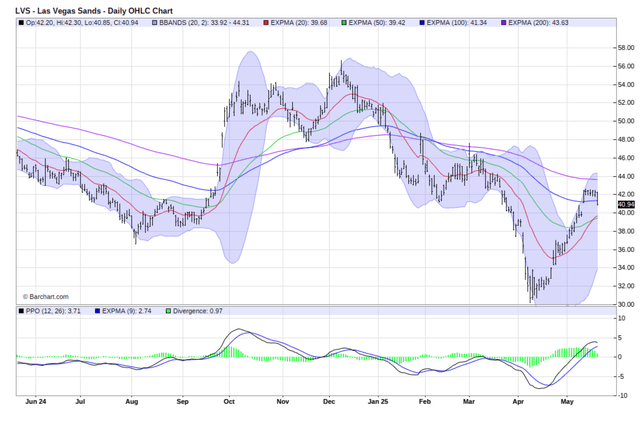Click the black OHLC legend square

tap(21, 23)
